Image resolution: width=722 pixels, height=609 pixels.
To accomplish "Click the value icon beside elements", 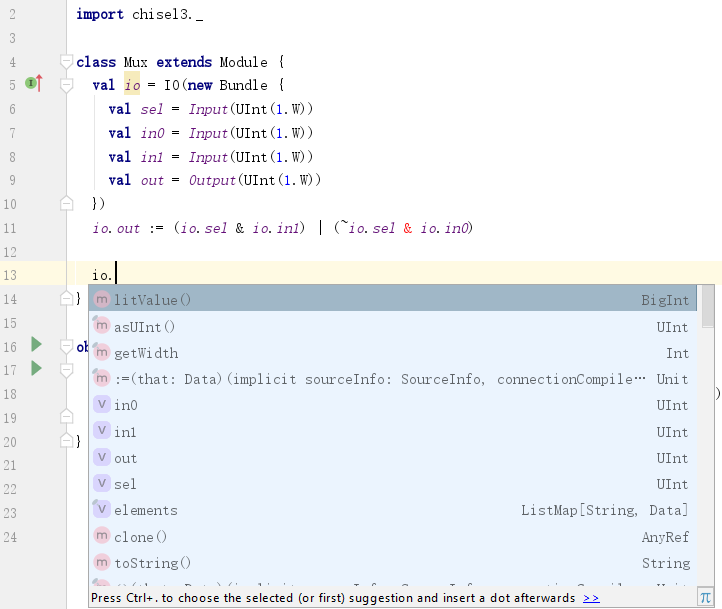I will coord(101,509).
